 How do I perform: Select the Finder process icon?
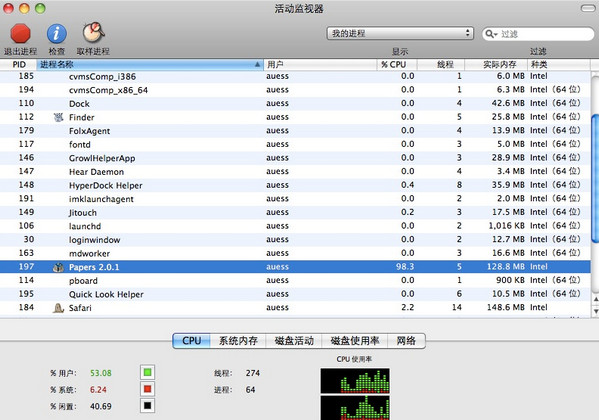click(58, 117)
